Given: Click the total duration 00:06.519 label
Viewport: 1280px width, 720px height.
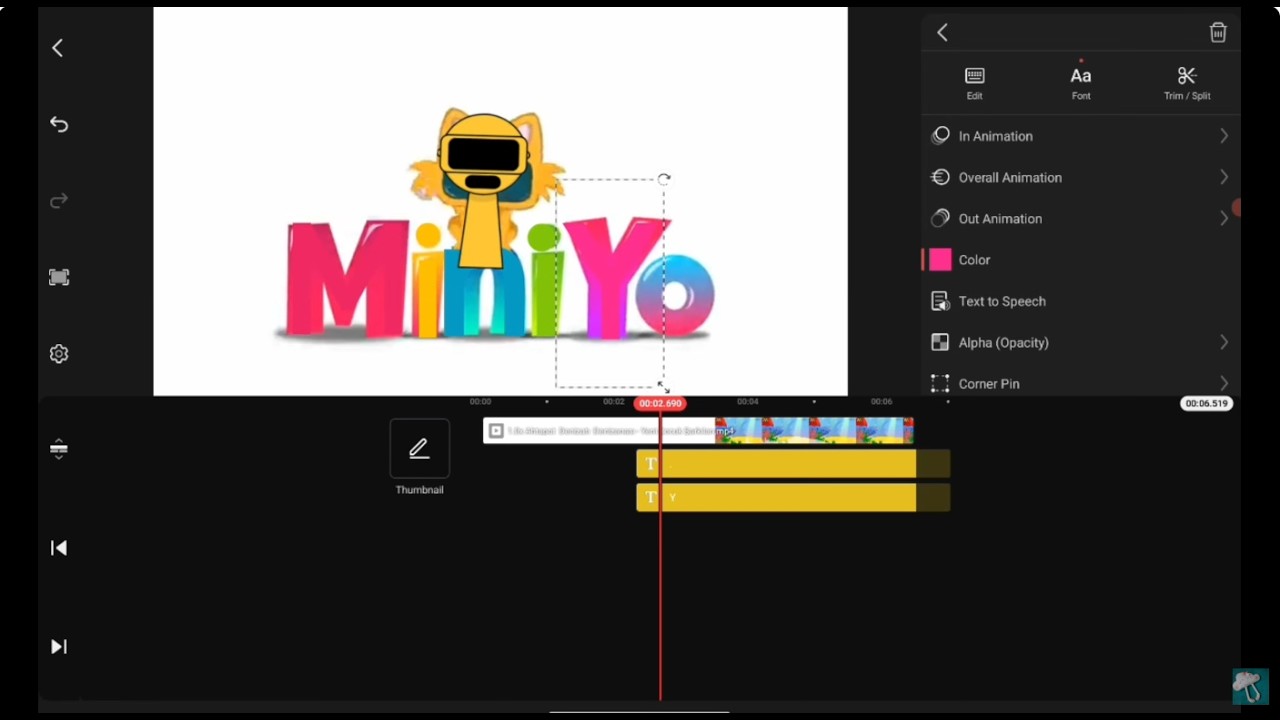Looking at the screenshot, I should (1206, 403).
